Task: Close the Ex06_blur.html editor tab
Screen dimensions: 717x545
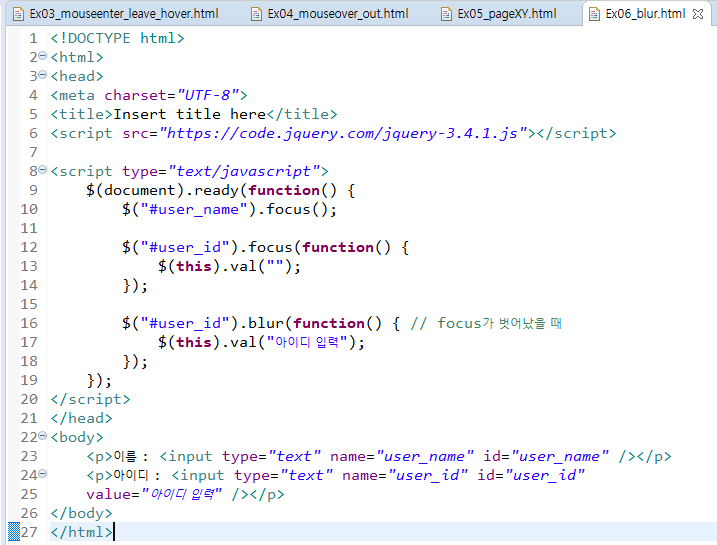Action: click(x=698, y=14)
